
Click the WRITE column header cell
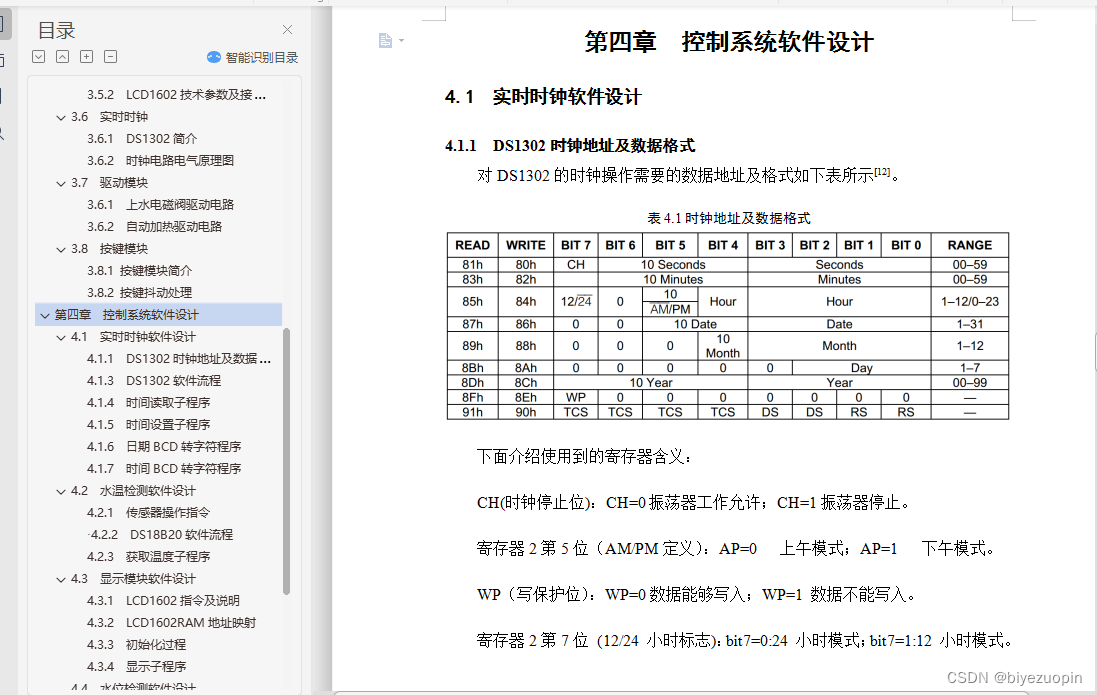pos(525,245)
